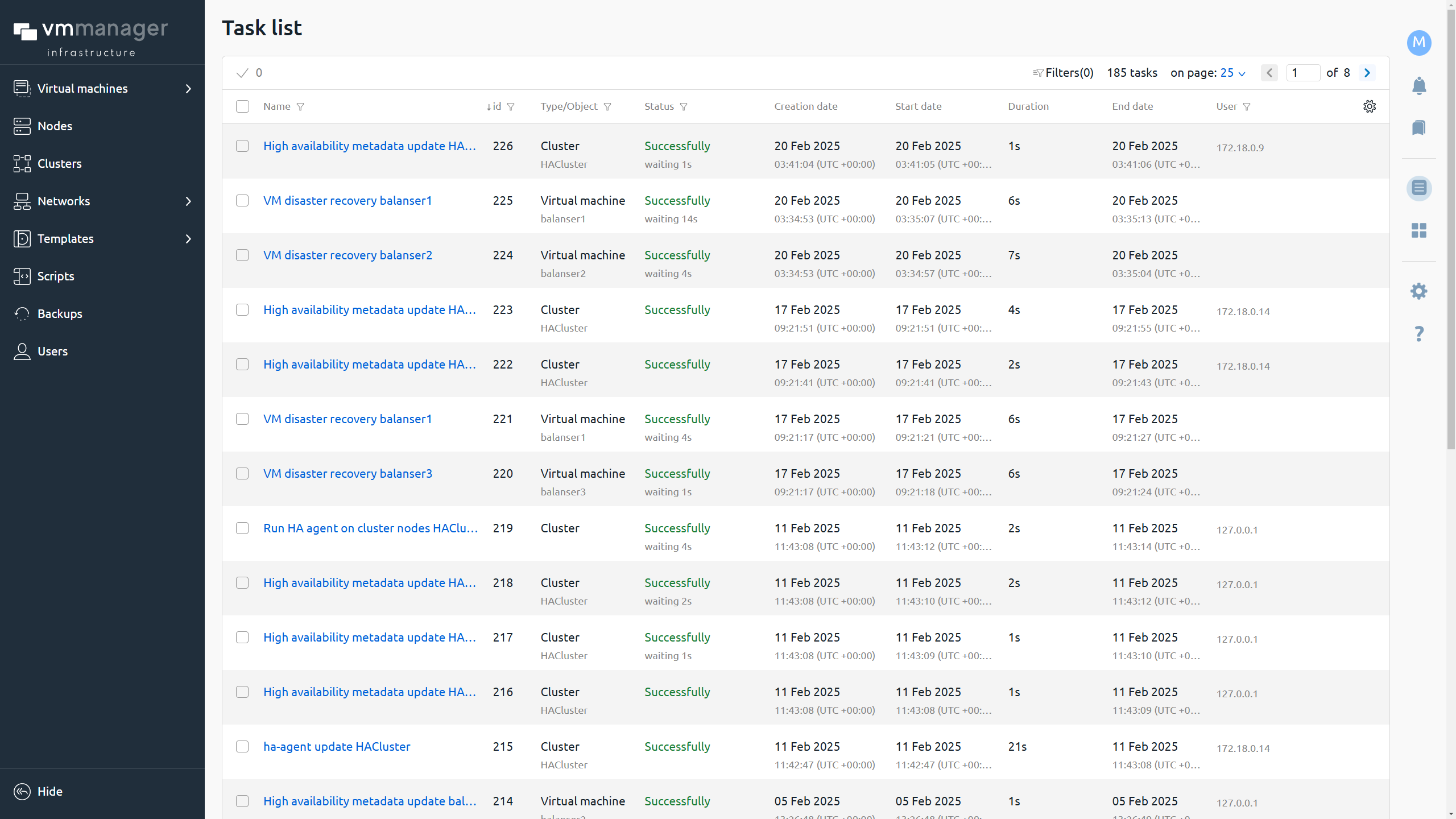Click the Name column filter icon
Screen dimensions: 1456x819
tap(300, 107)
